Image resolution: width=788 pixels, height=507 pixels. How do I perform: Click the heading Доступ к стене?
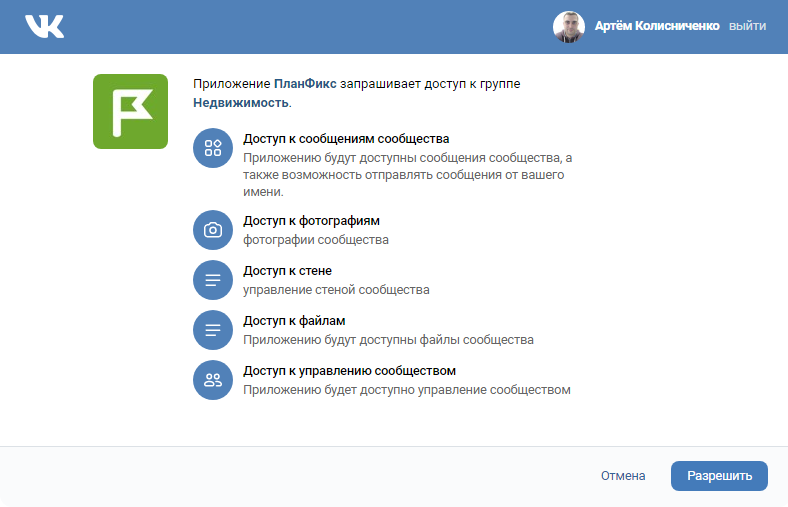pos(287,271)
